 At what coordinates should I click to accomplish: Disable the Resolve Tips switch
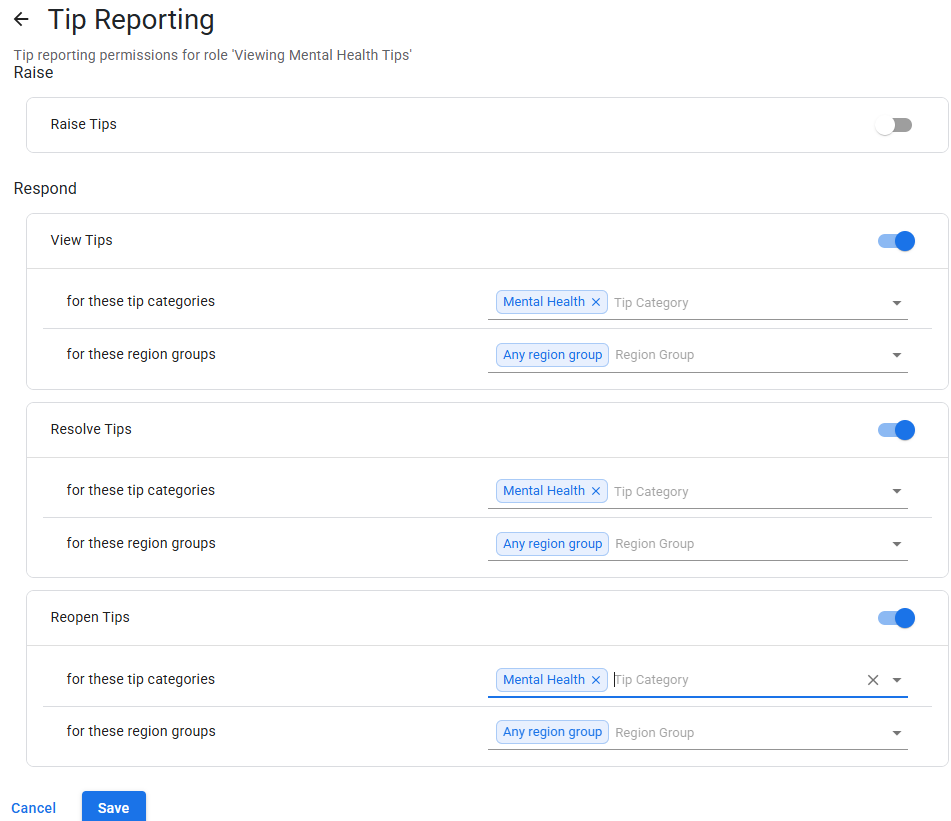(x=896, y=430)
